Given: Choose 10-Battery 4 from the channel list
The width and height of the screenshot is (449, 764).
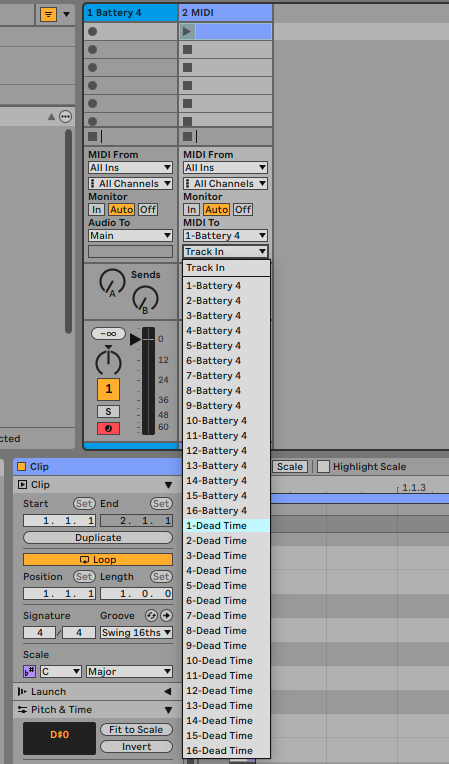Looking at the screenshot, I should (x=226, y=420).
